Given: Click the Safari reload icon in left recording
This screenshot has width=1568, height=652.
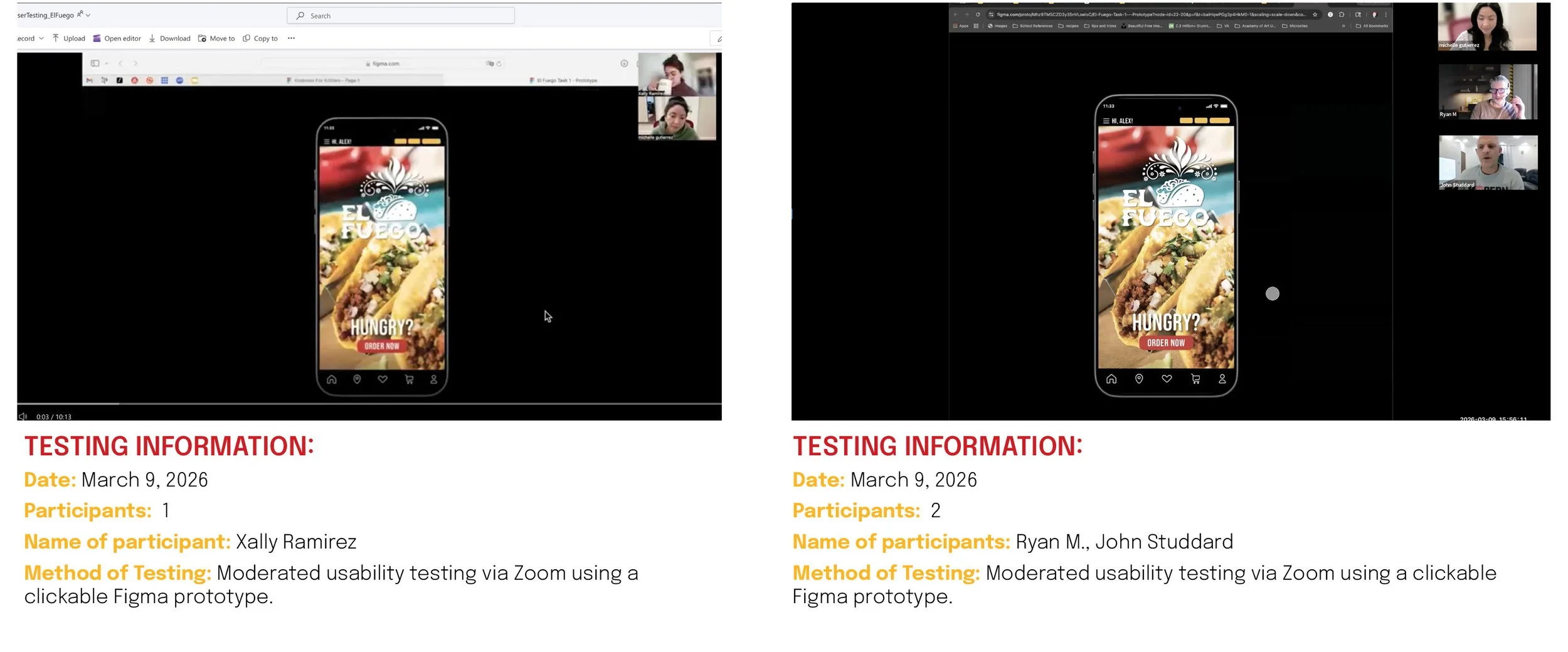Looking at the screenshot, I should click(x=499, y=63).
